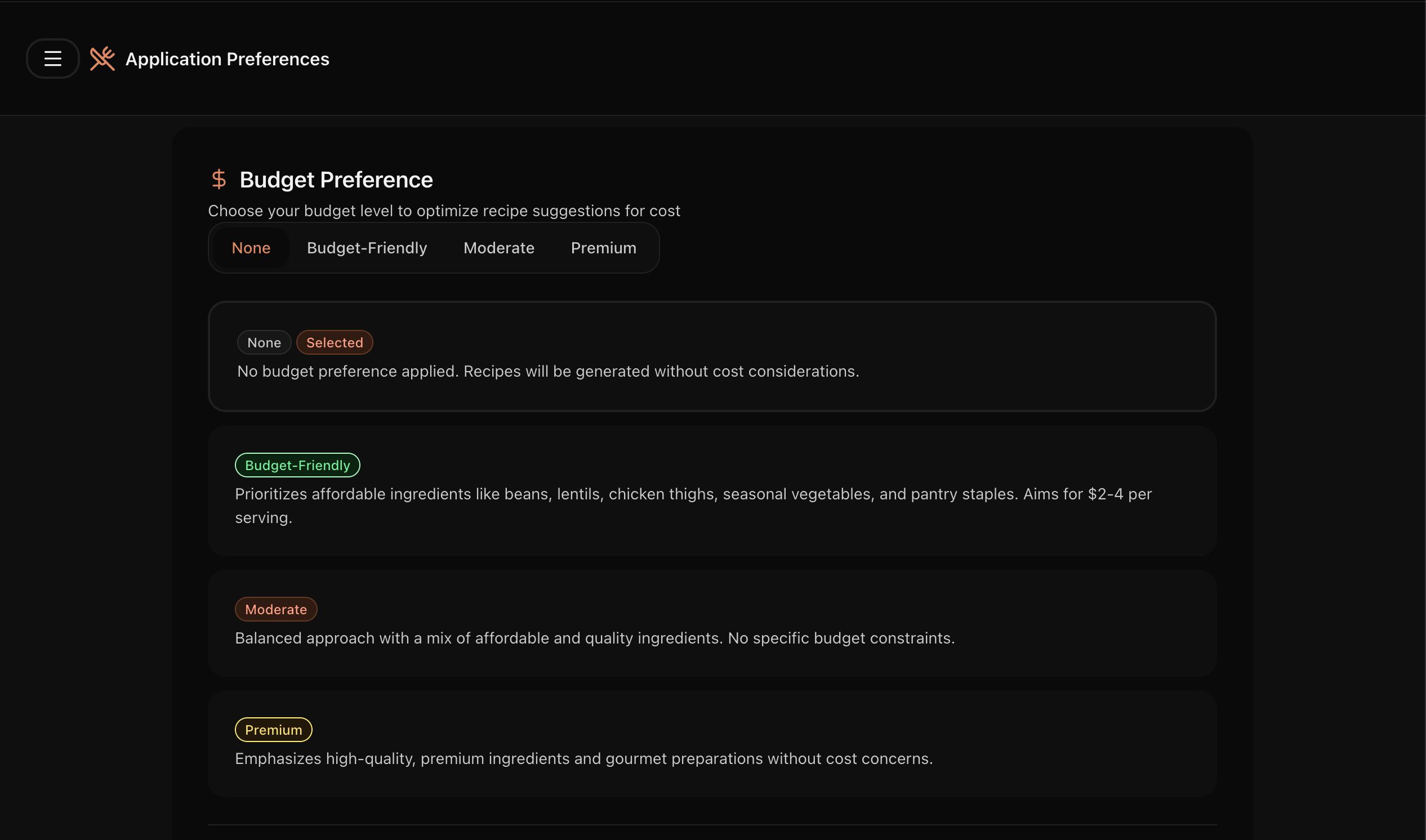Click the dollar sign budget icon

coord(219,180)
